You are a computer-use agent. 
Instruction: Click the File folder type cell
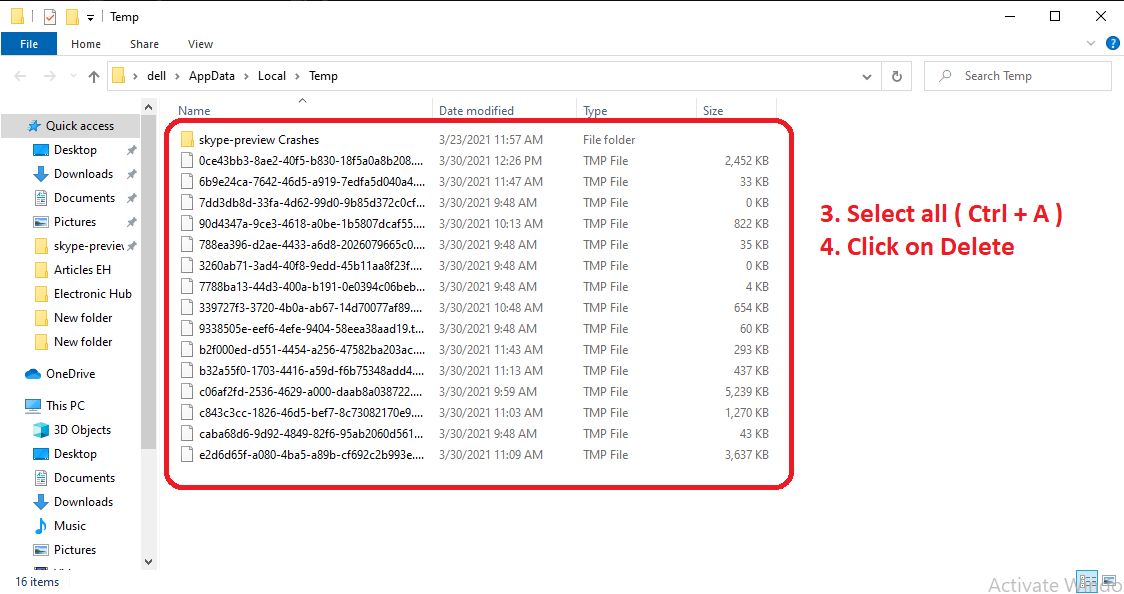pos(609,140)
